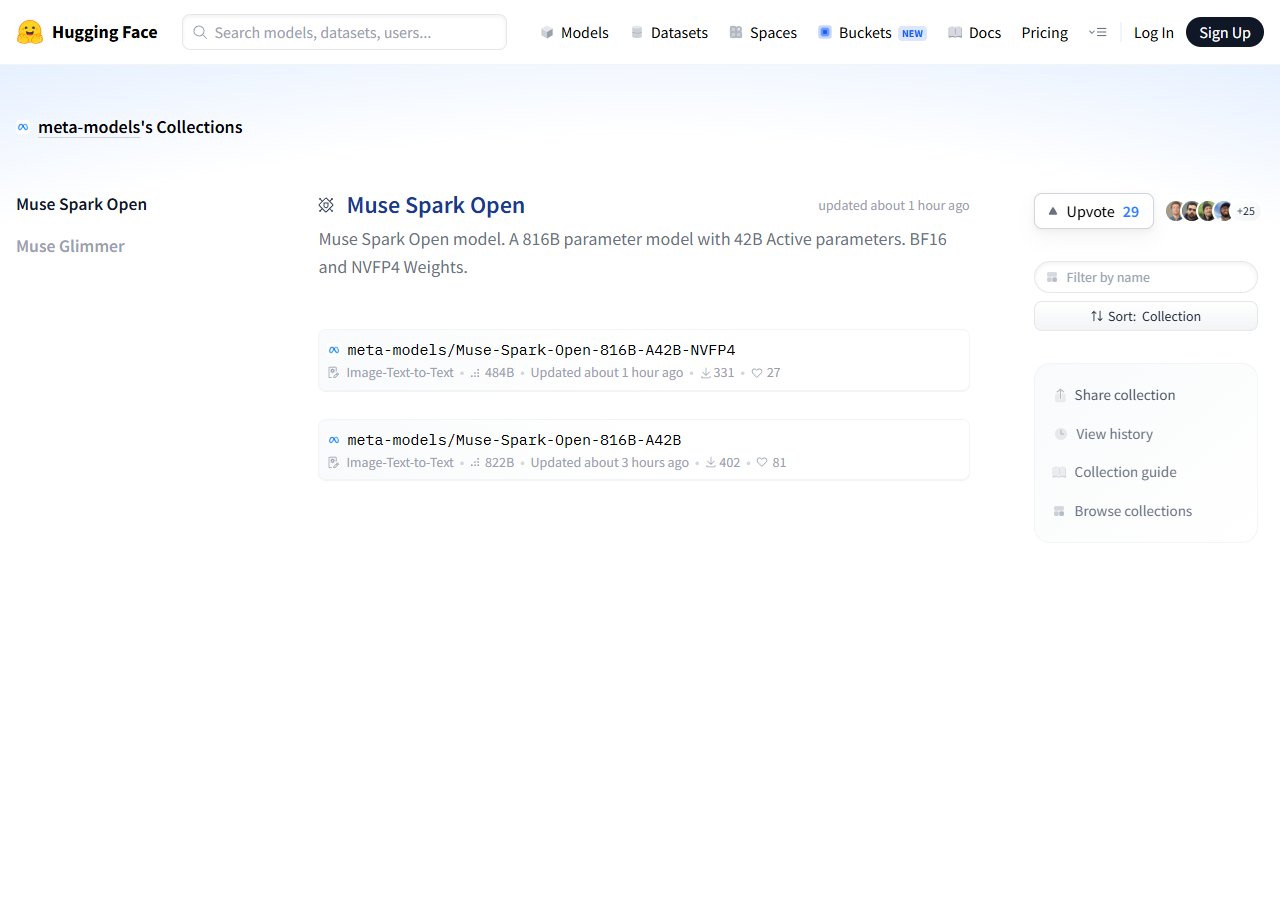Click the parameter size icon next to 822B
The height and width of the screenshot is (900, 1280).
475,463
